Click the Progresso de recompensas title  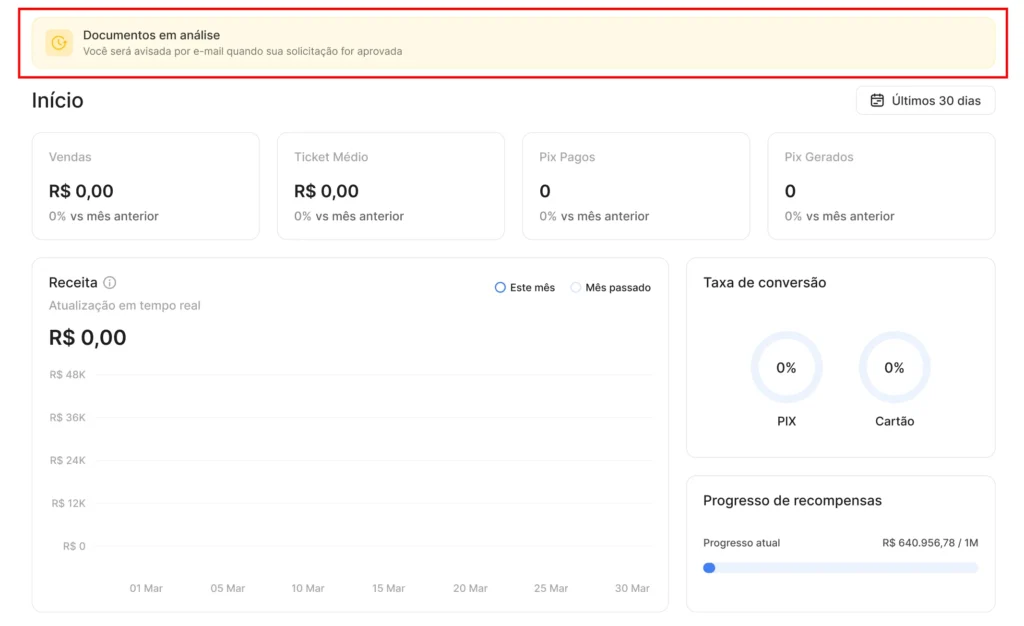click(792, 501)
